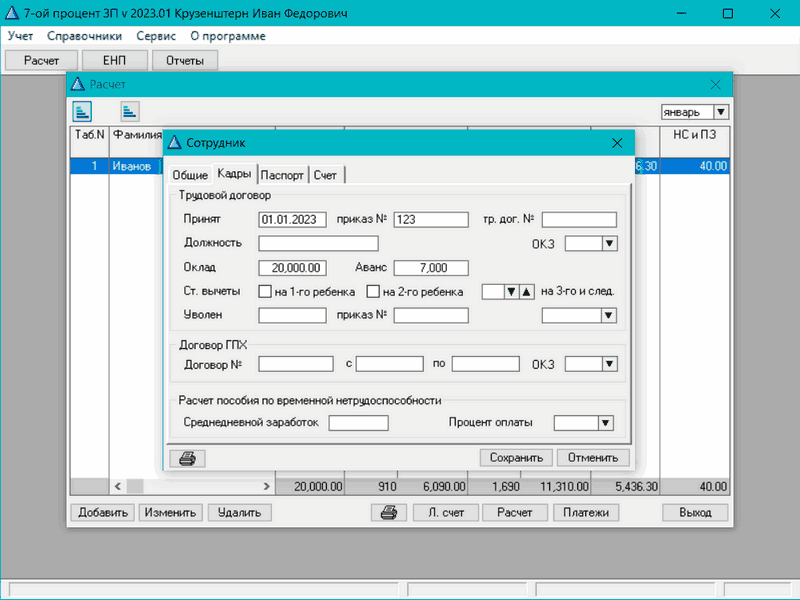
Task: Click the printer icon in Сотрудник dialog
Action: [187, 458]
